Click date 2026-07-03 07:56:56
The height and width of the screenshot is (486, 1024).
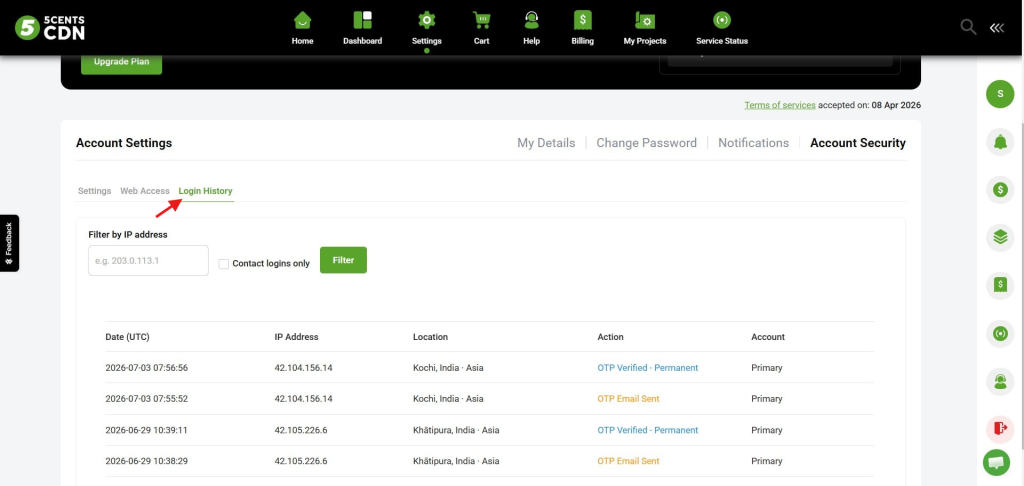146,368
